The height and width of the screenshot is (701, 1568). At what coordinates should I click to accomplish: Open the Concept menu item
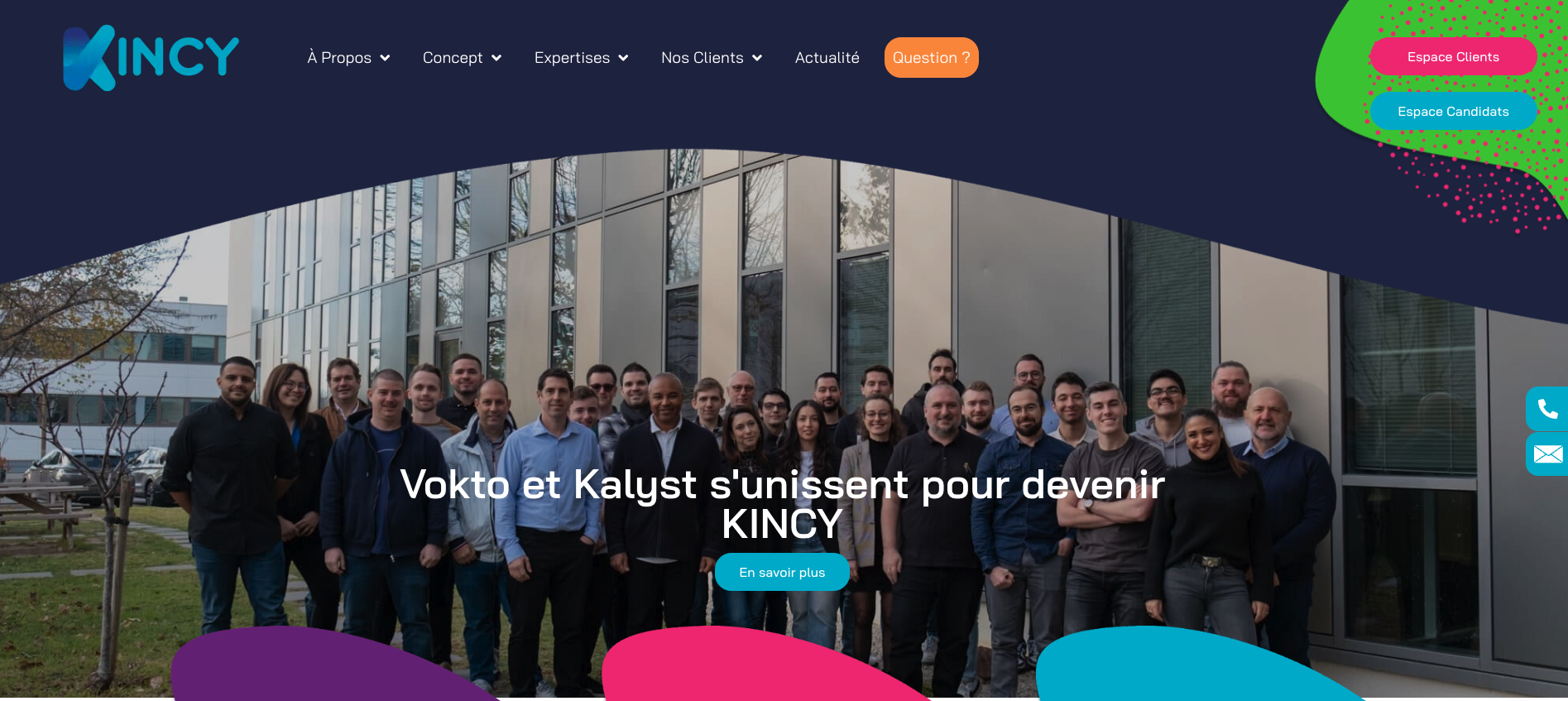(x=453, y=58)
